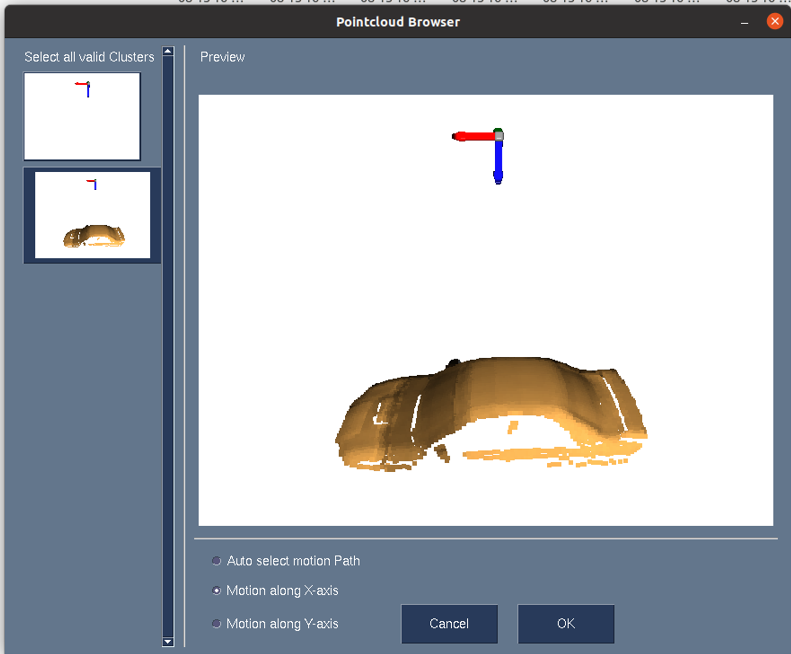Click the cluster list vertical scrollbar track
Image resolution: width=791 pixels, height=654 pixels.
pyautogui.click(x=168, y=346)
